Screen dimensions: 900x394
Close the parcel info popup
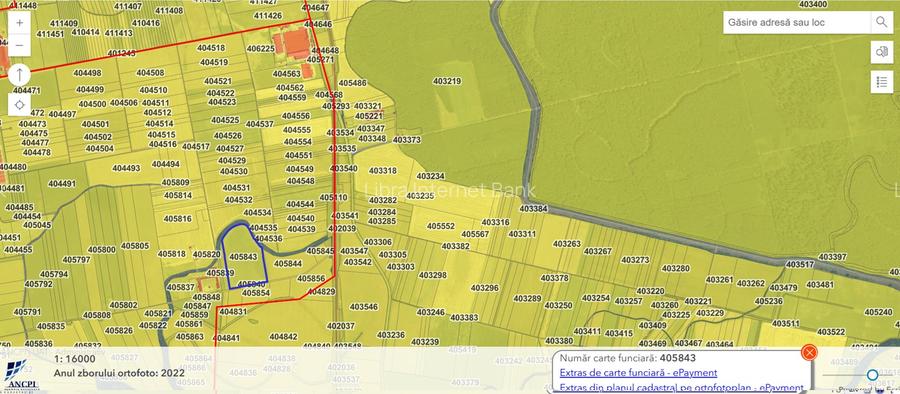[809, 352]
